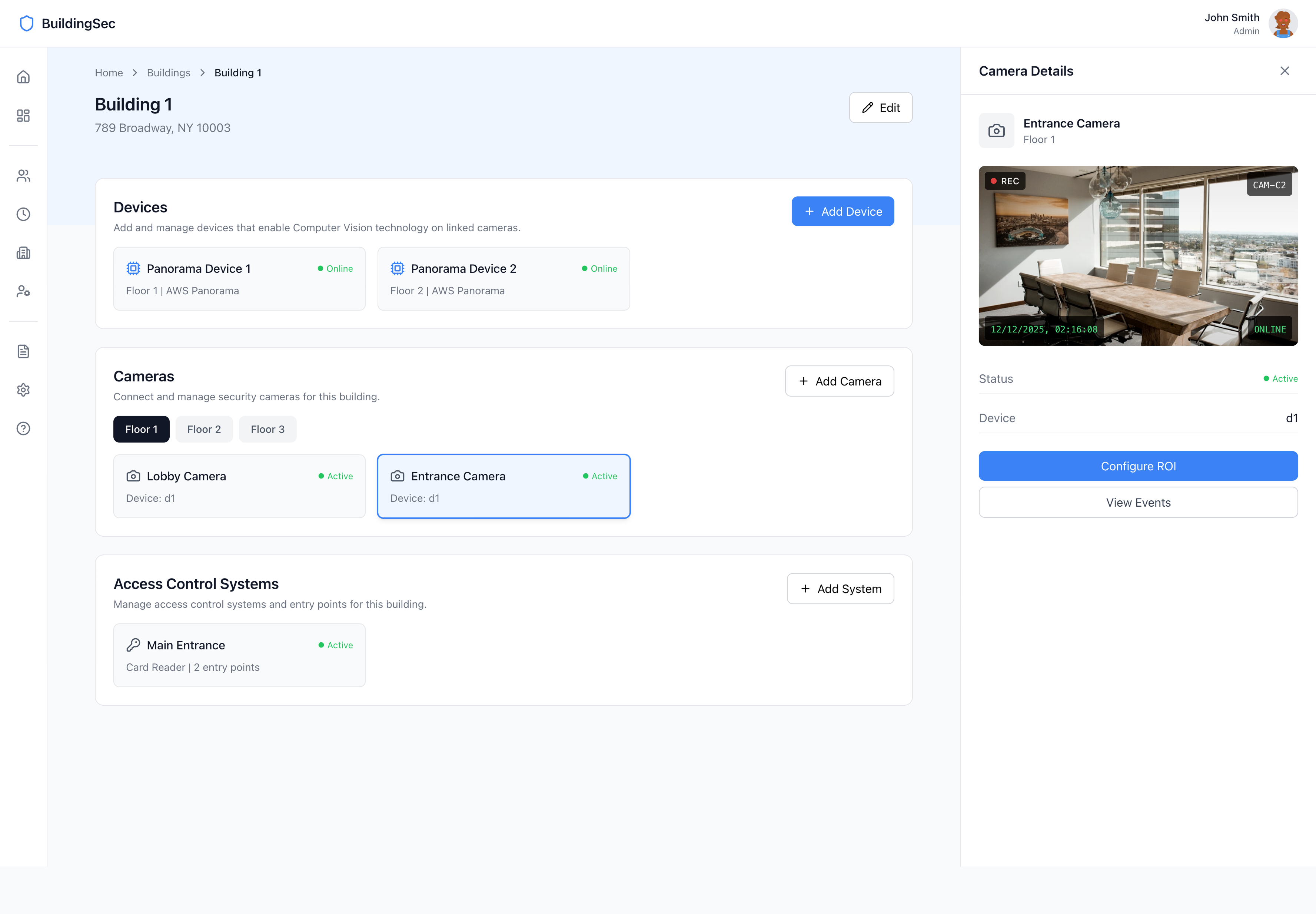Click the Configure ROI button
The image size is (1316, 914).
[1138, 466]
